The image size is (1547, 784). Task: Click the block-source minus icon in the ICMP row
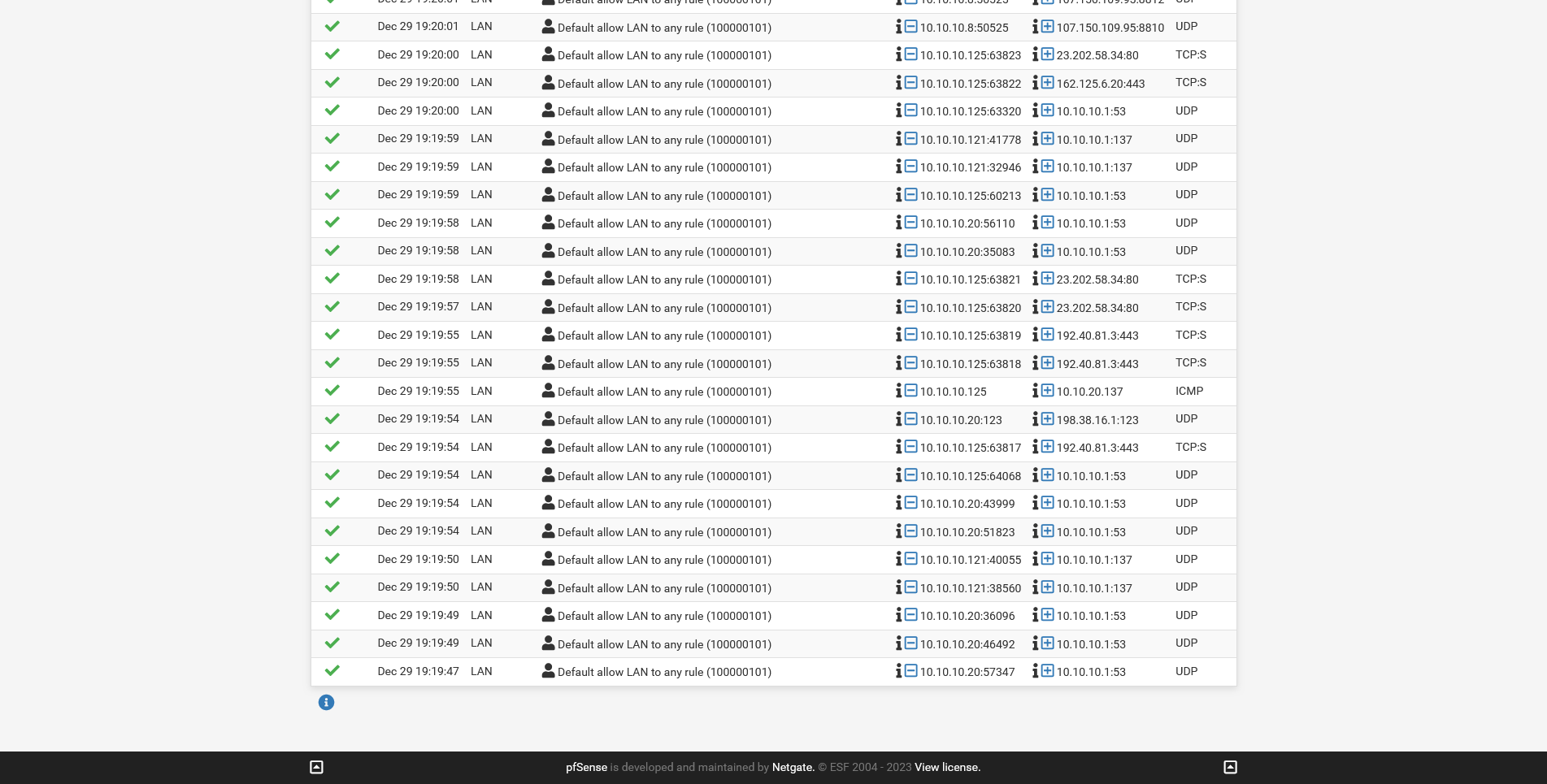pyautogui.click(x=911, y=391)
